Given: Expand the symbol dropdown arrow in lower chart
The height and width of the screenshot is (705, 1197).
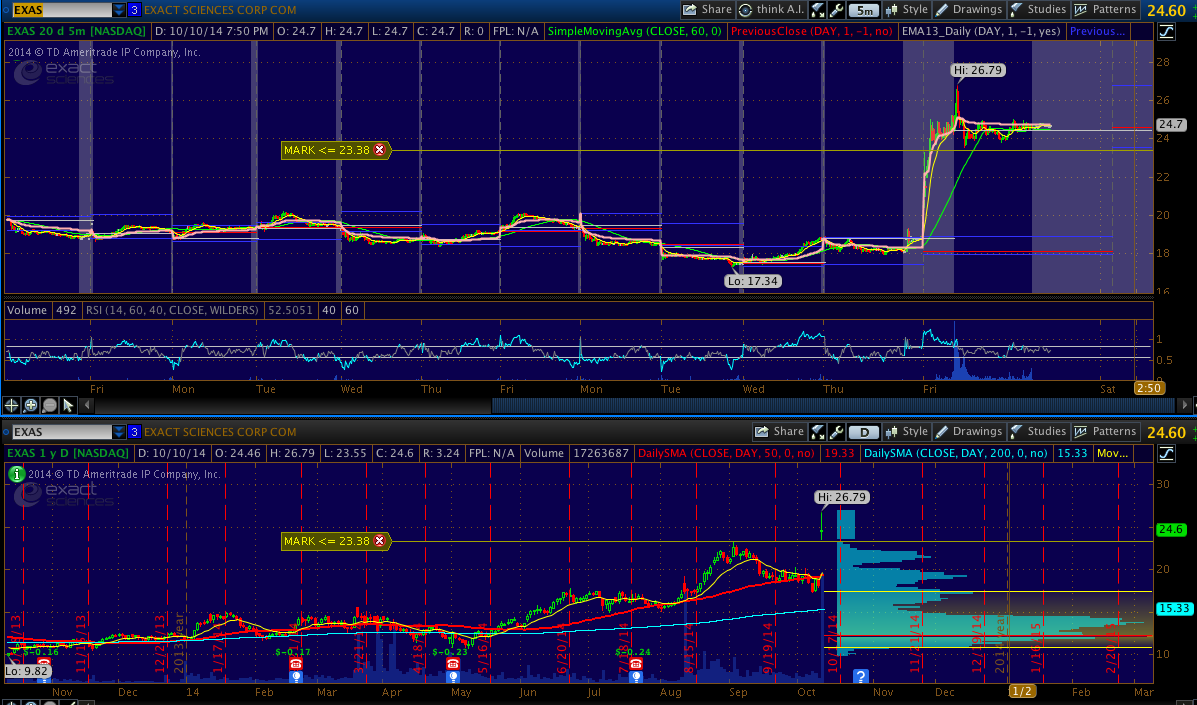Looking at the screenshot, I should pos(120,432).
